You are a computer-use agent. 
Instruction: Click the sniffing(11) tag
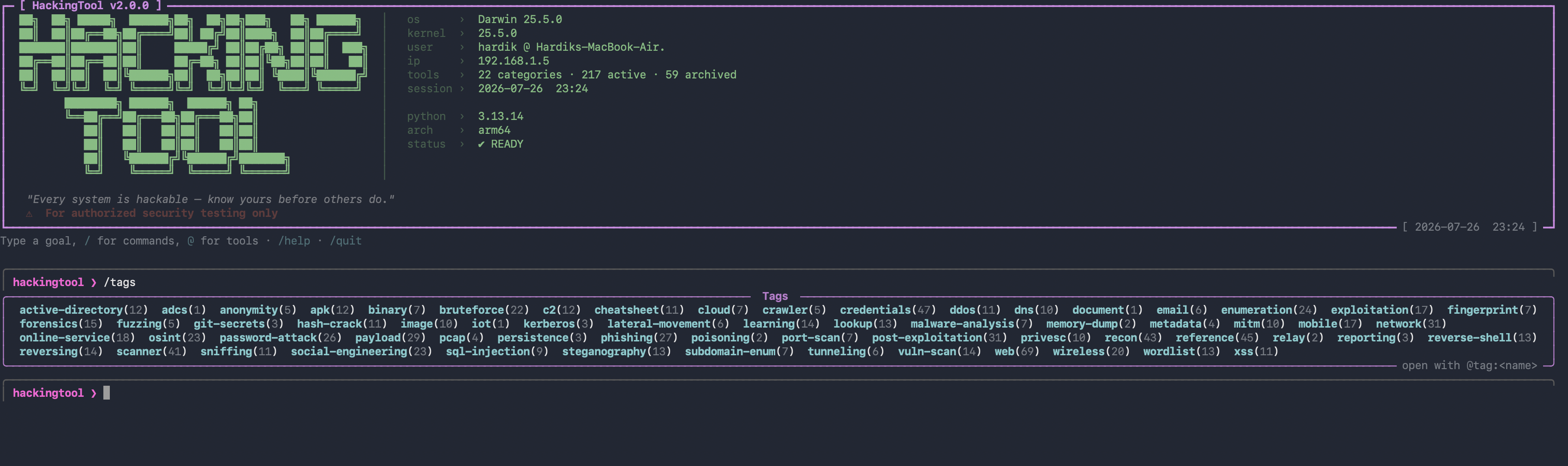click(238, 352)
